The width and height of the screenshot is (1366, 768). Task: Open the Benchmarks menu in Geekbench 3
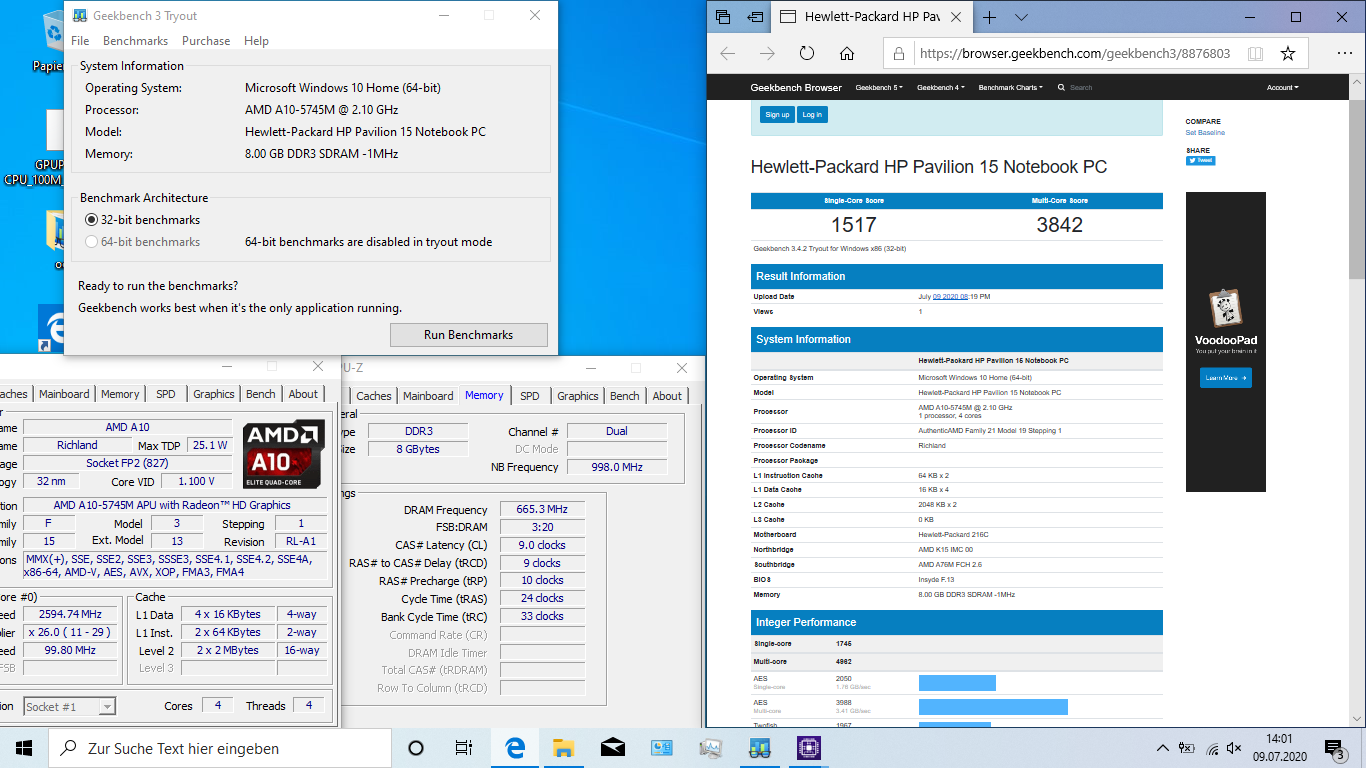point(135,41)
